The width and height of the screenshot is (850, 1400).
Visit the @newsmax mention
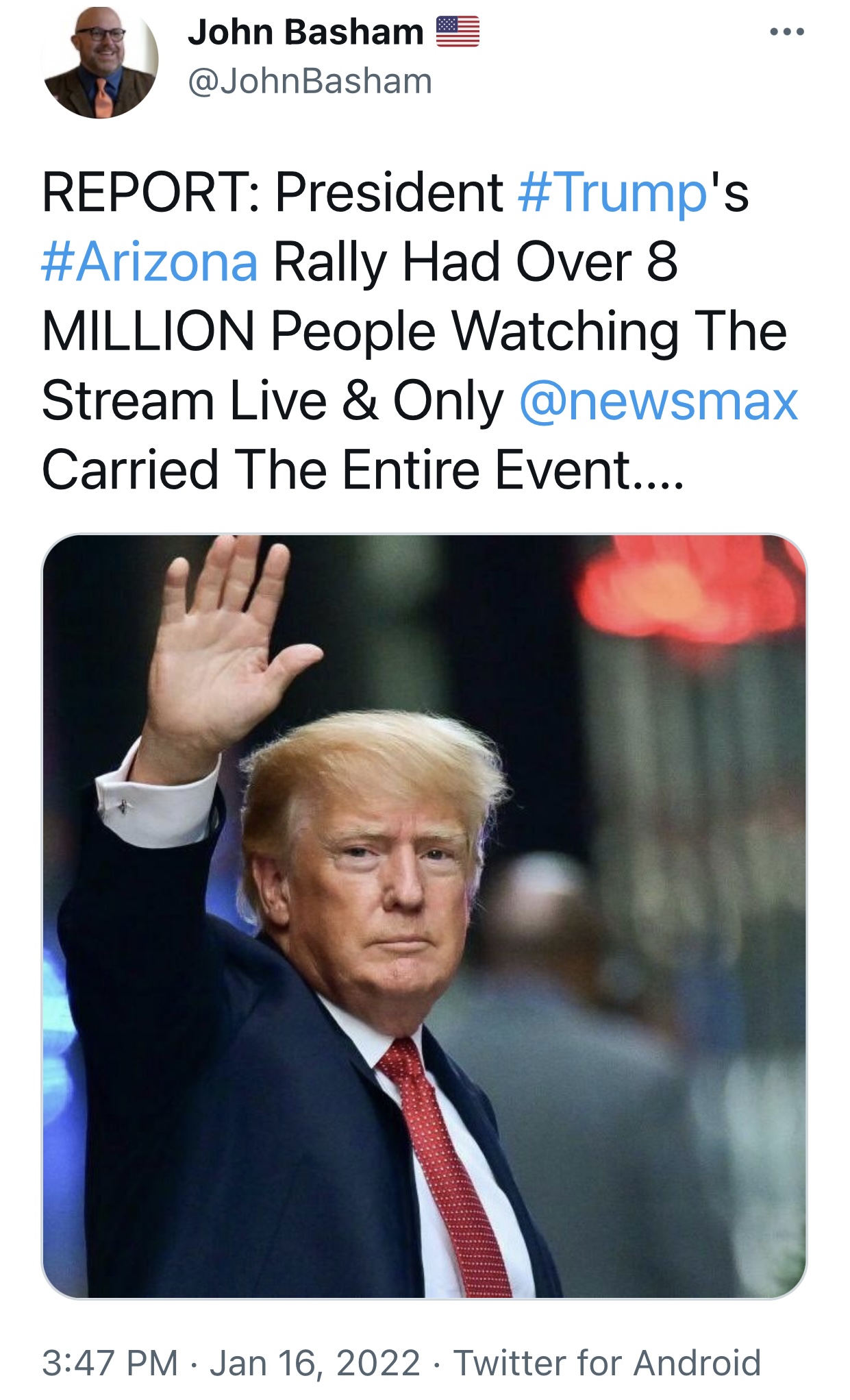click(x=658, y=401)
